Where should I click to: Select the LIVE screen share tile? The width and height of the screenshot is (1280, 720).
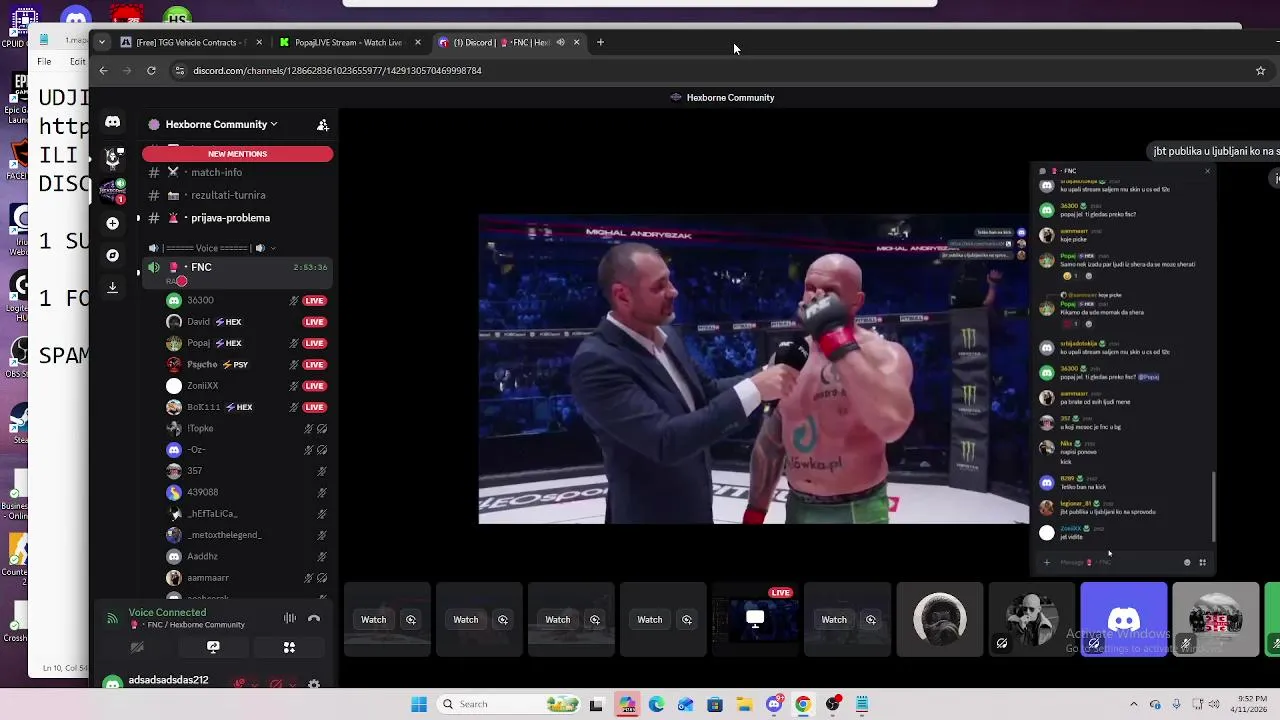pos(755,620)
